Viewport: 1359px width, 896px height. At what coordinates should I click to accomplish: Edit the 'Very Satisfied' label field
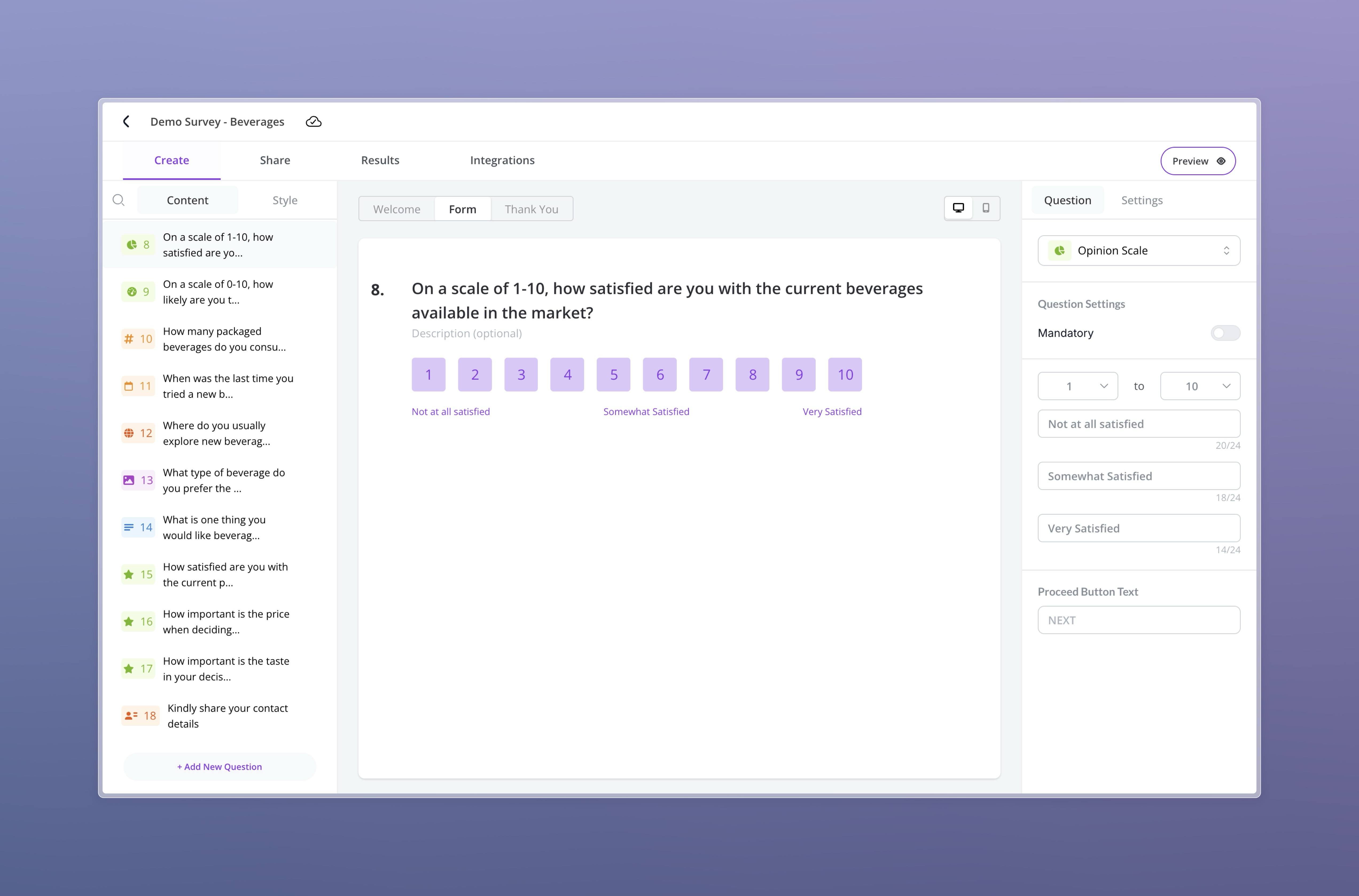point(1139,528)
